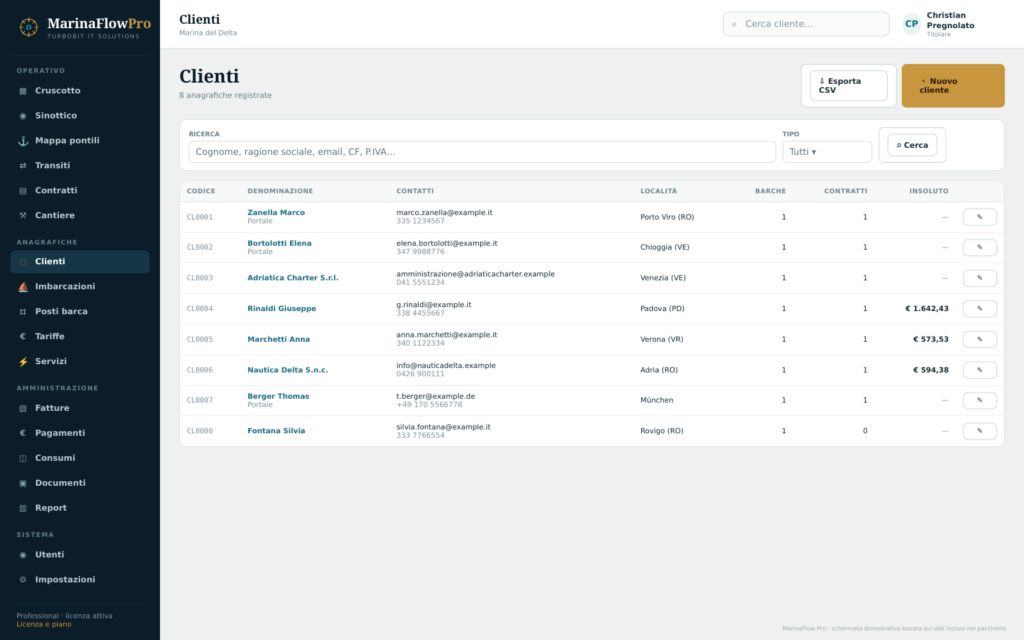Click the Cruscotto sidebar icon
The height and width of the screenshot is (640, 1024).
[23, 91]
